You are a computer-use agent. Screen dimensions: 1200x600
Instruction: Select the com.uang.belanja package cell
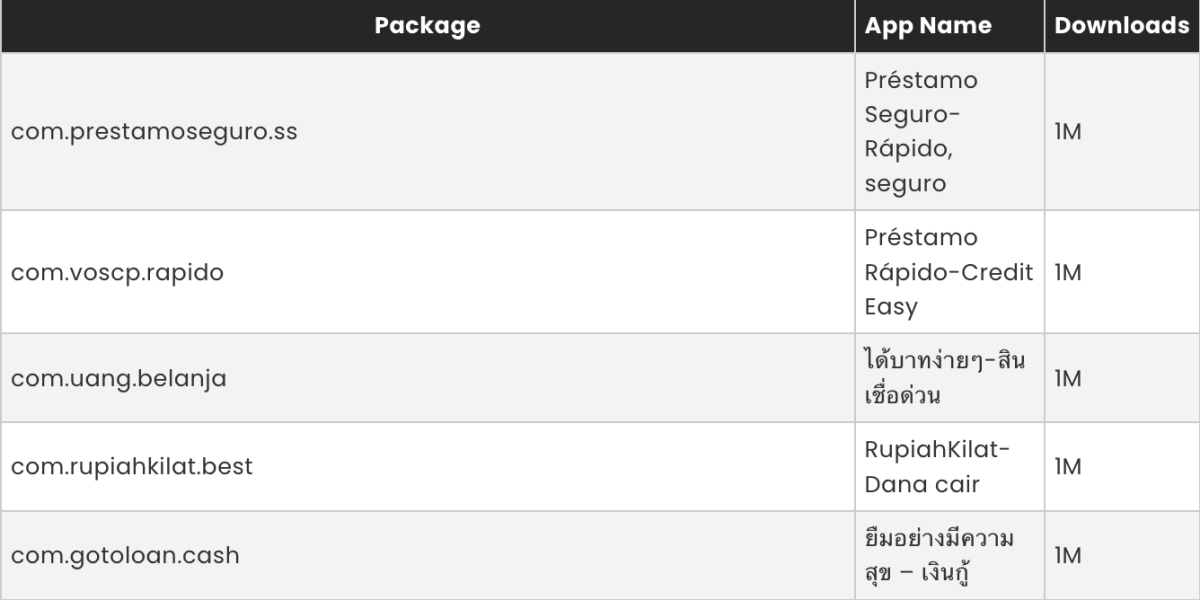(x=119, y=378)
